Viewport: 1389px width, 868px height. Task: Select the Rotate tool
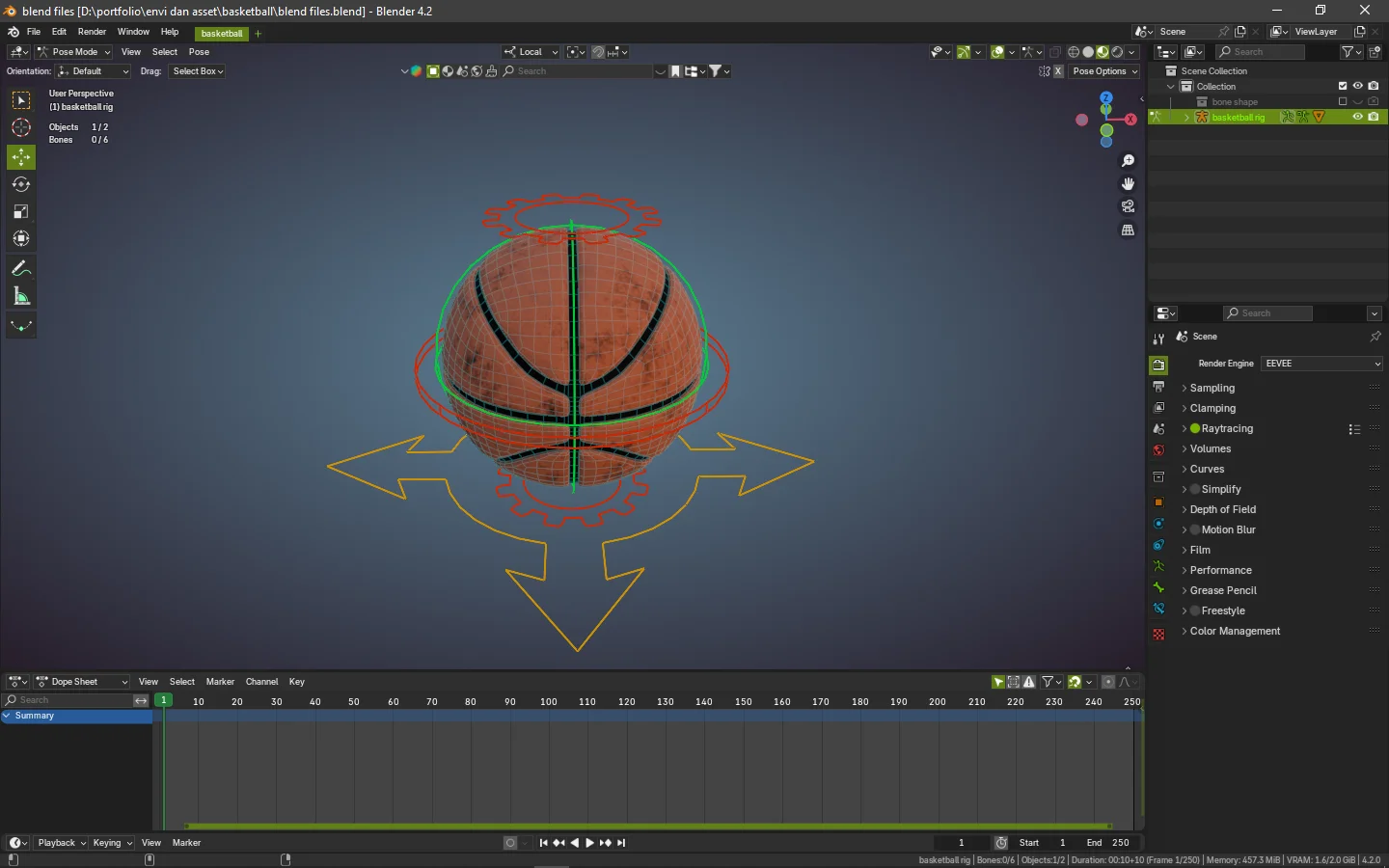(21, 184)
